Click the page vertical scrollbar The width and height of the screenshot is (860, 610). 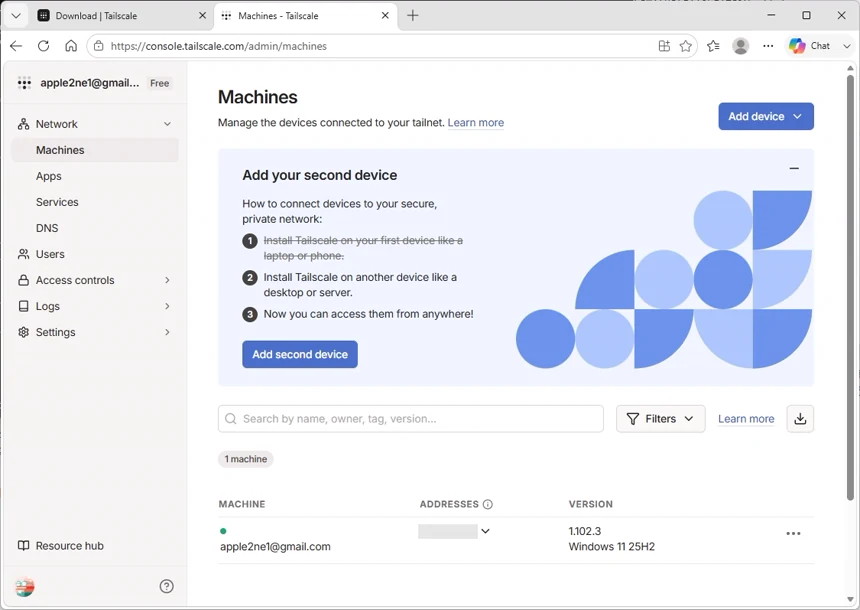click(850, 287)
